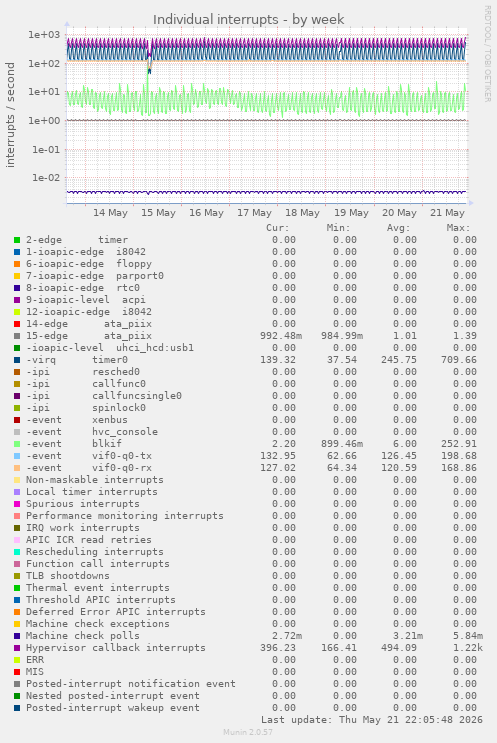Screen dimensions: 497x743
Task: Click the RRDTOOL / TOBI OETIKER watermark
Action: click(x=487, y=54)
